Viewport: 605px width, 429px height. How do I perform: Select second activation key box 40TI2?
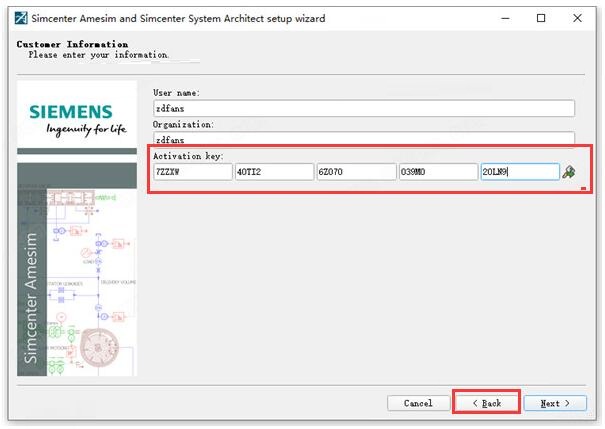pyautogui.click(x=274, y=172)
